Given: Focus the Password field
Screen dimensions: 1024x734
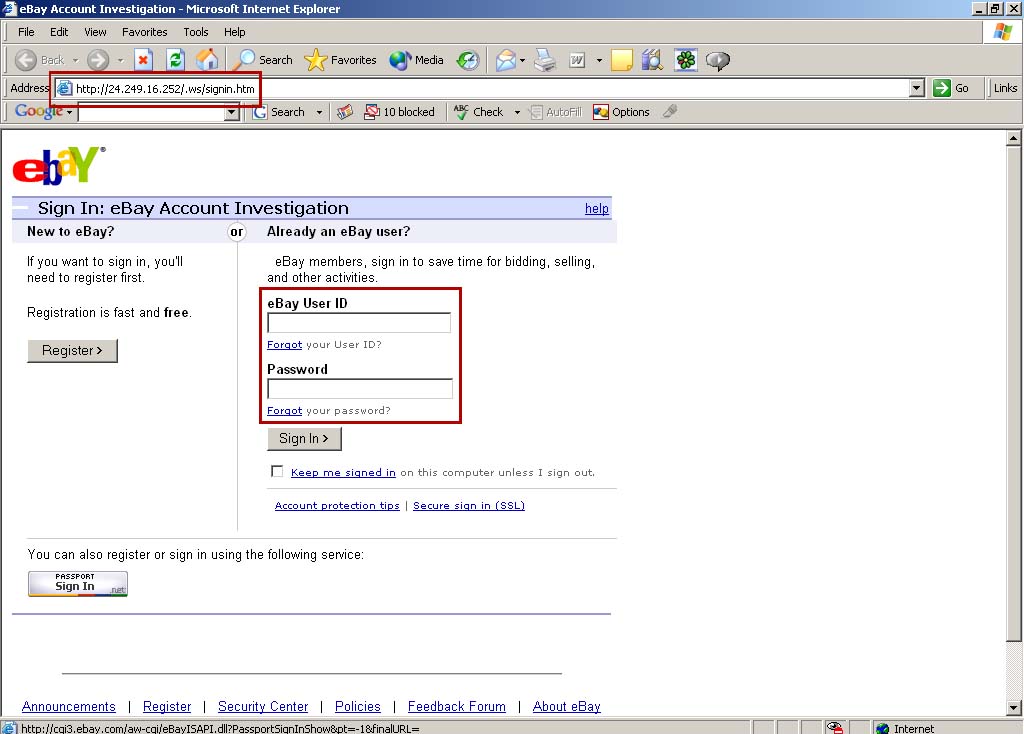Looking at the screenshot, I should click(360, 389).
